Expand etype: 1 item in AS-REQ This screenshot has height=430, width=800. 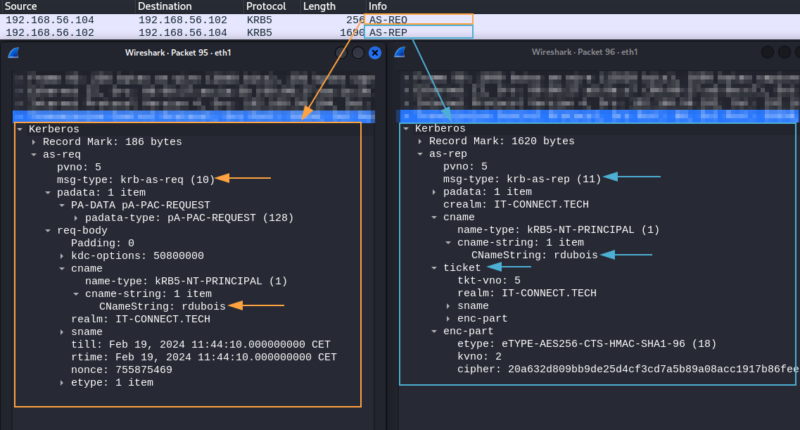point(61,382)
